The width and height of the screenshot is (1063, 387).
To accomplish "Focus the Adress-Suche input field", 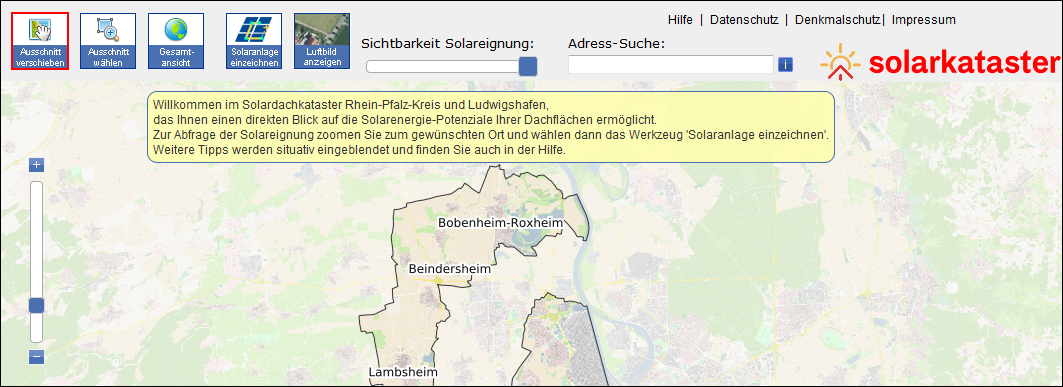I will (670, 64).
